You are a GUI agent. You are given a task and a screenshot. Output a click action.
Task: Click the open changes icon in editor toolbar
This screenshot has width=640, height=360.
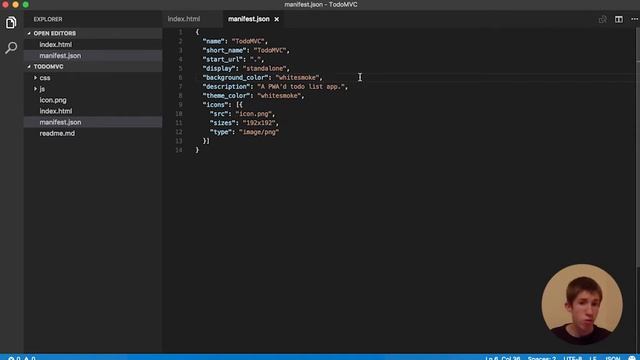[x=602, y=19]
